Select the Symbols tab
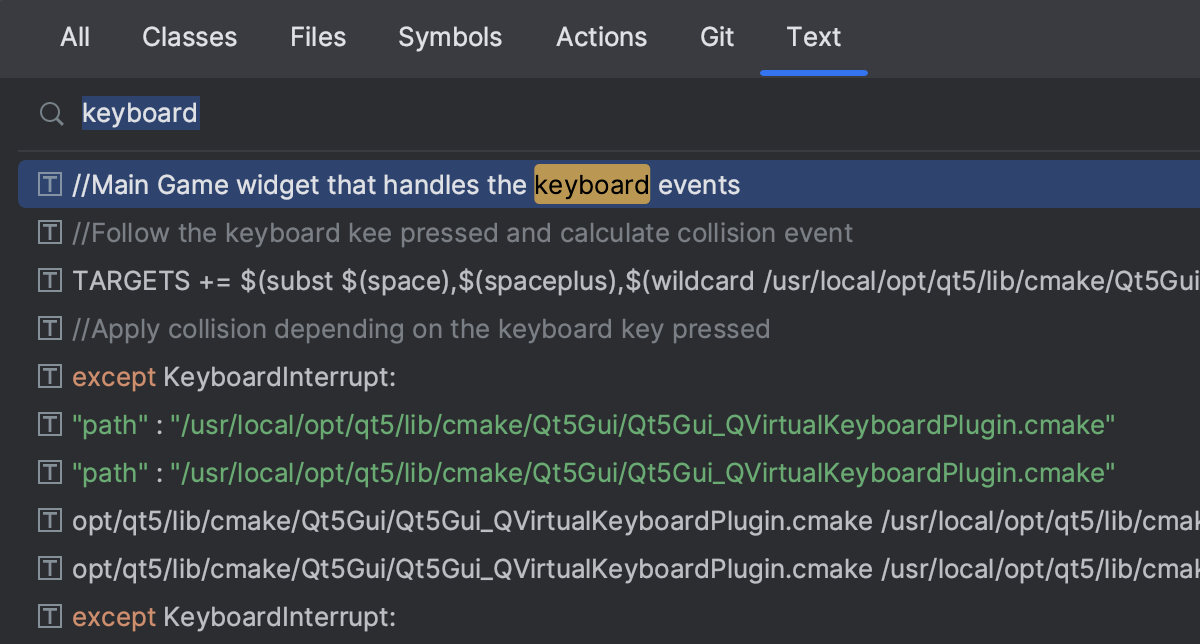 [x=450, y=38]
